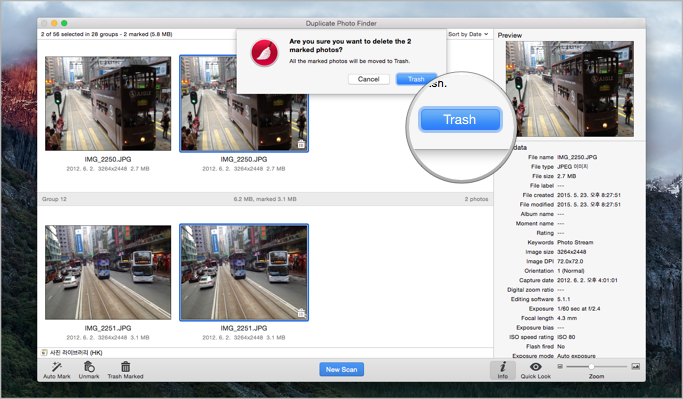The image size is (683, 399).
Task: Confirm deletion with Trash button in dialog
Action: [416, 79]
